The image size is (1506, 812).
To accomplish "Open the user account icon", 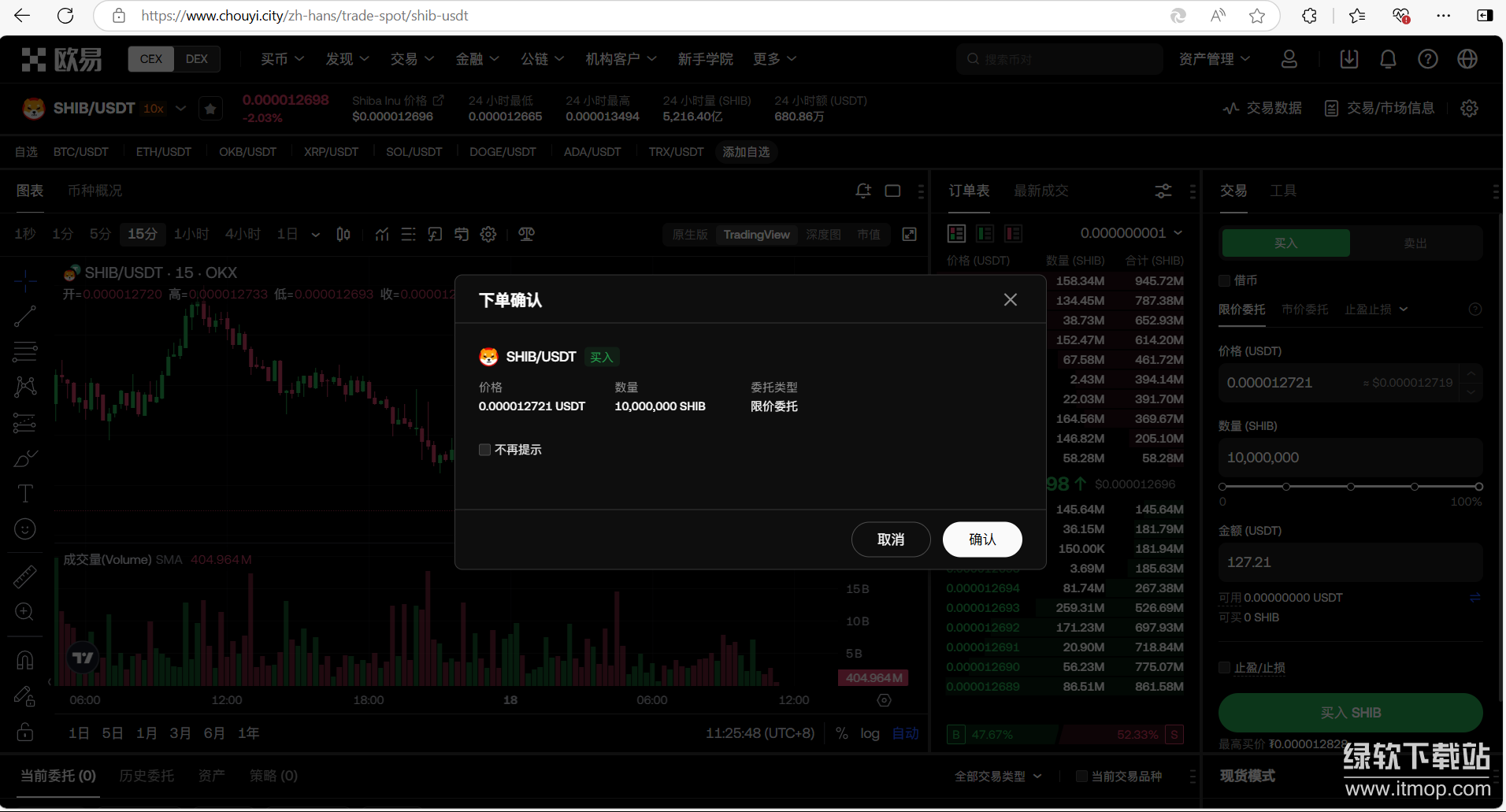I will tap(1289, 59).
